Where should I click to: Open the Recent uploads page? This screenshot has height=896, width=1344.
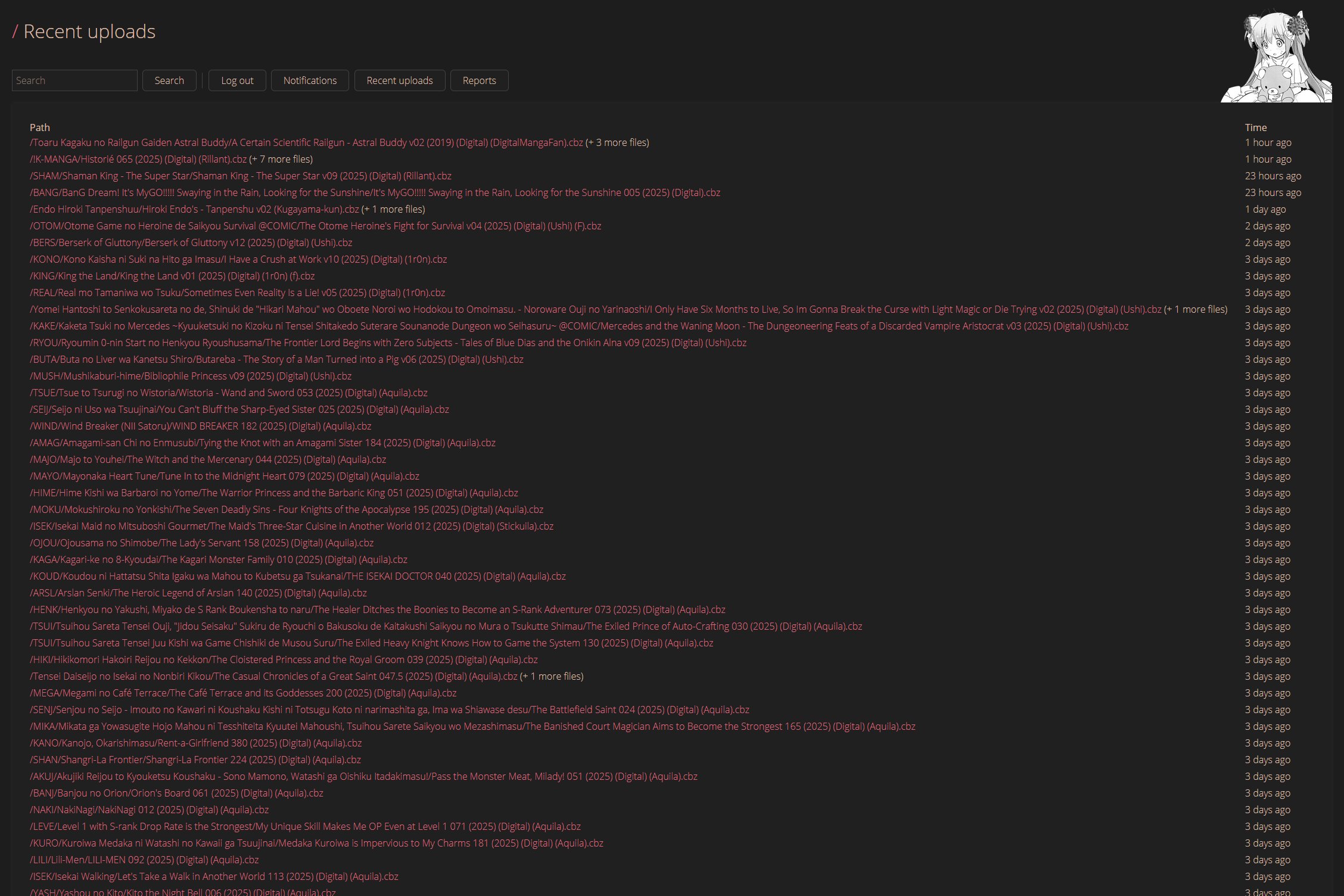click(400, 80)
